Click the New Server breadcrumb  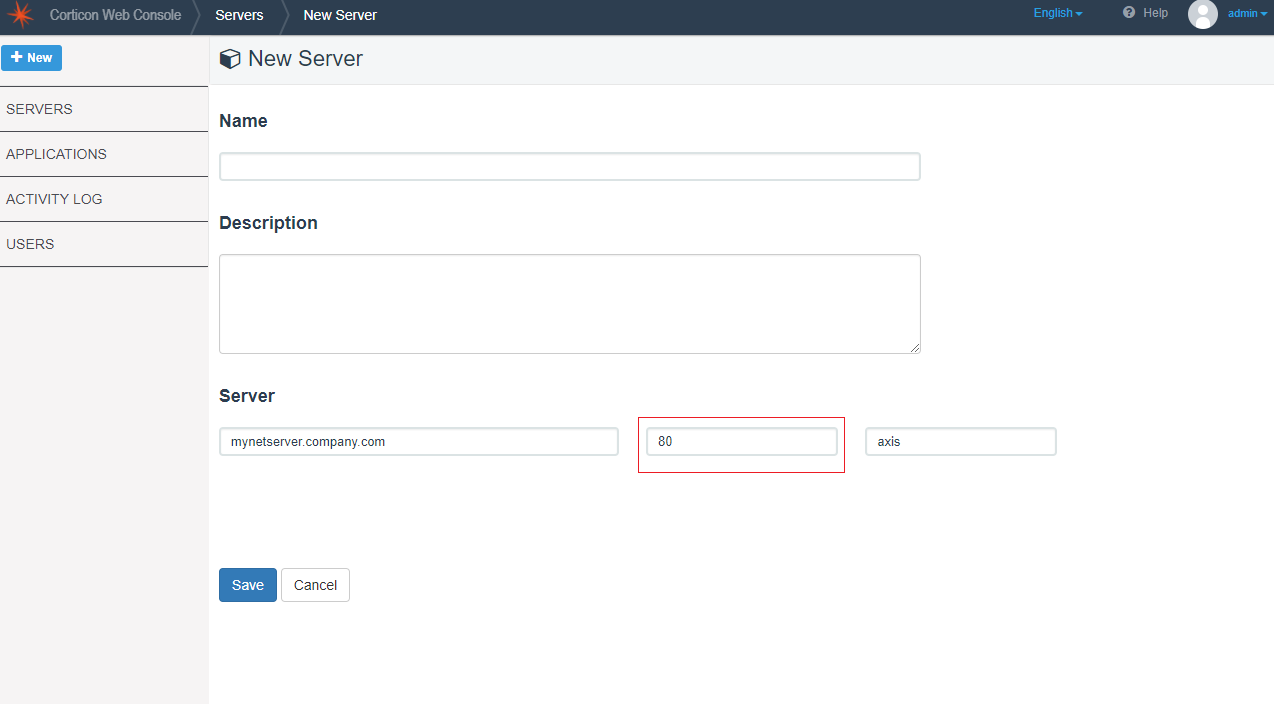pos(340,15)
